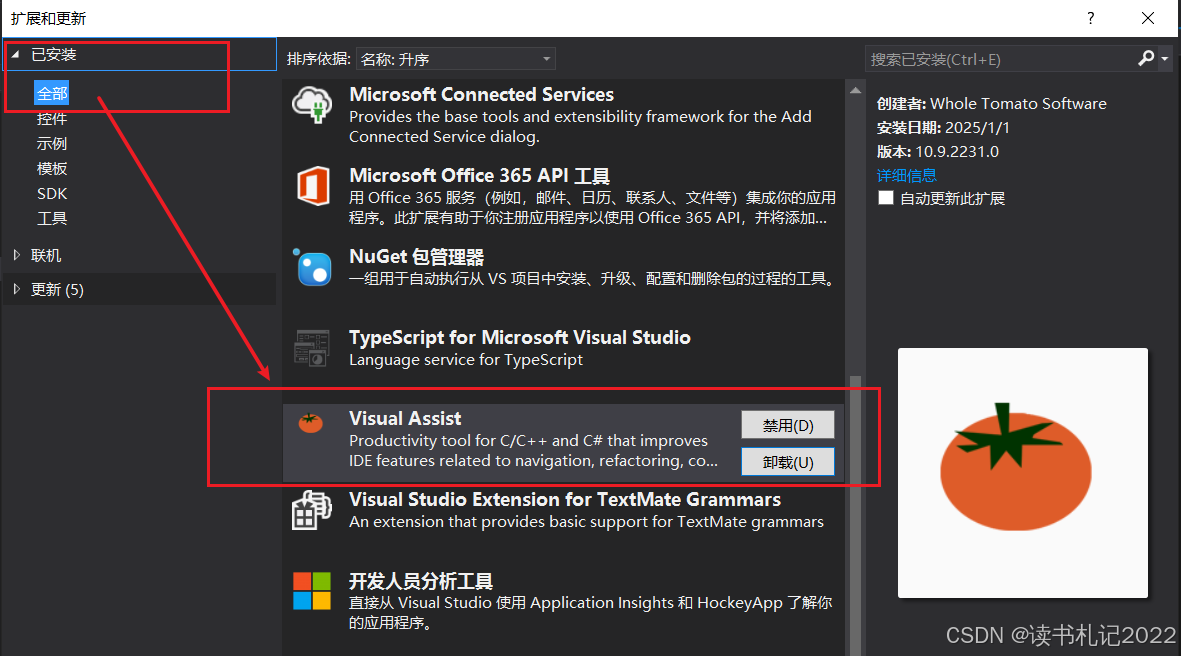The width and height of the screenshot is (1181, 656).
Task: Select the 控件 category
Action: point(52,118)
